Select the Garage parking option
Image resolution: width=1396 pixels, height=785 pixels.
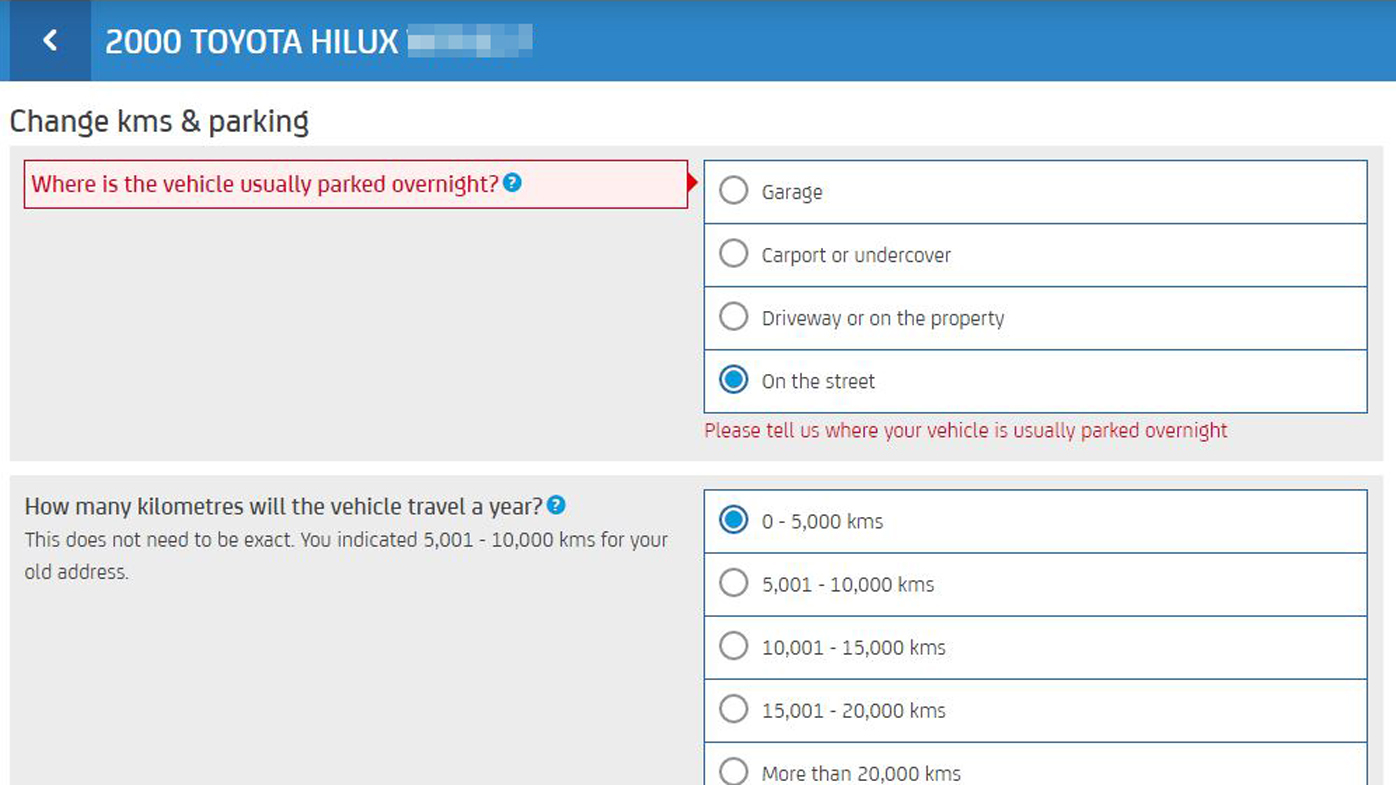(x=1035, y=192)
